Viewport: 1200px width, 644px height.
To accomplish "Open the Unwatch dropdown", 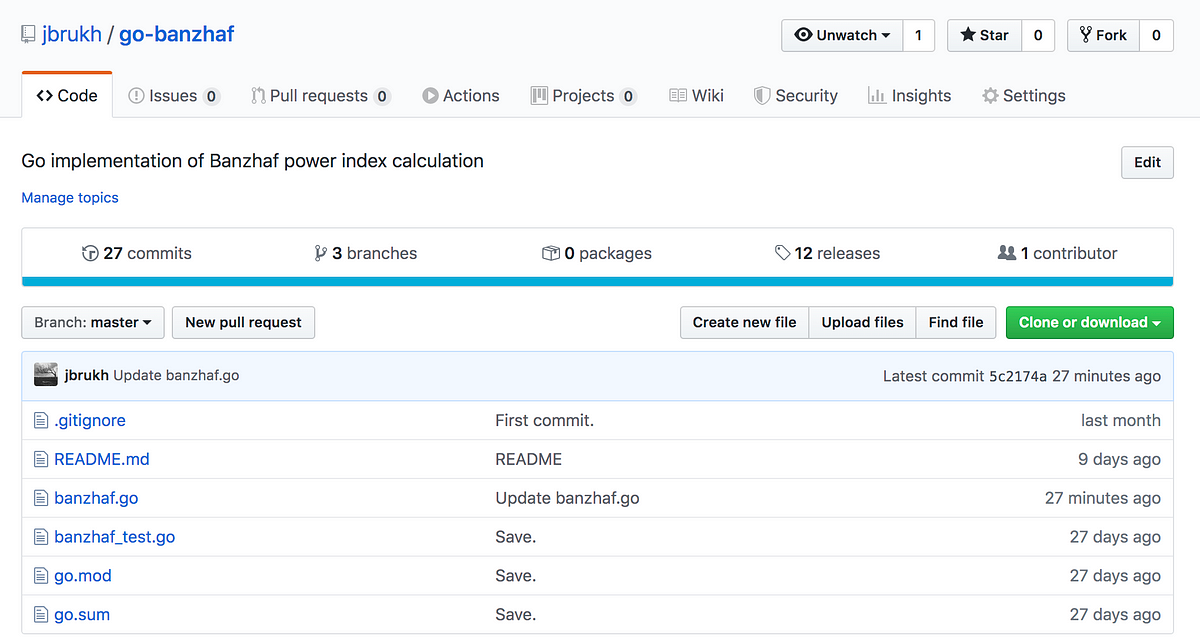I will [842, 35].
